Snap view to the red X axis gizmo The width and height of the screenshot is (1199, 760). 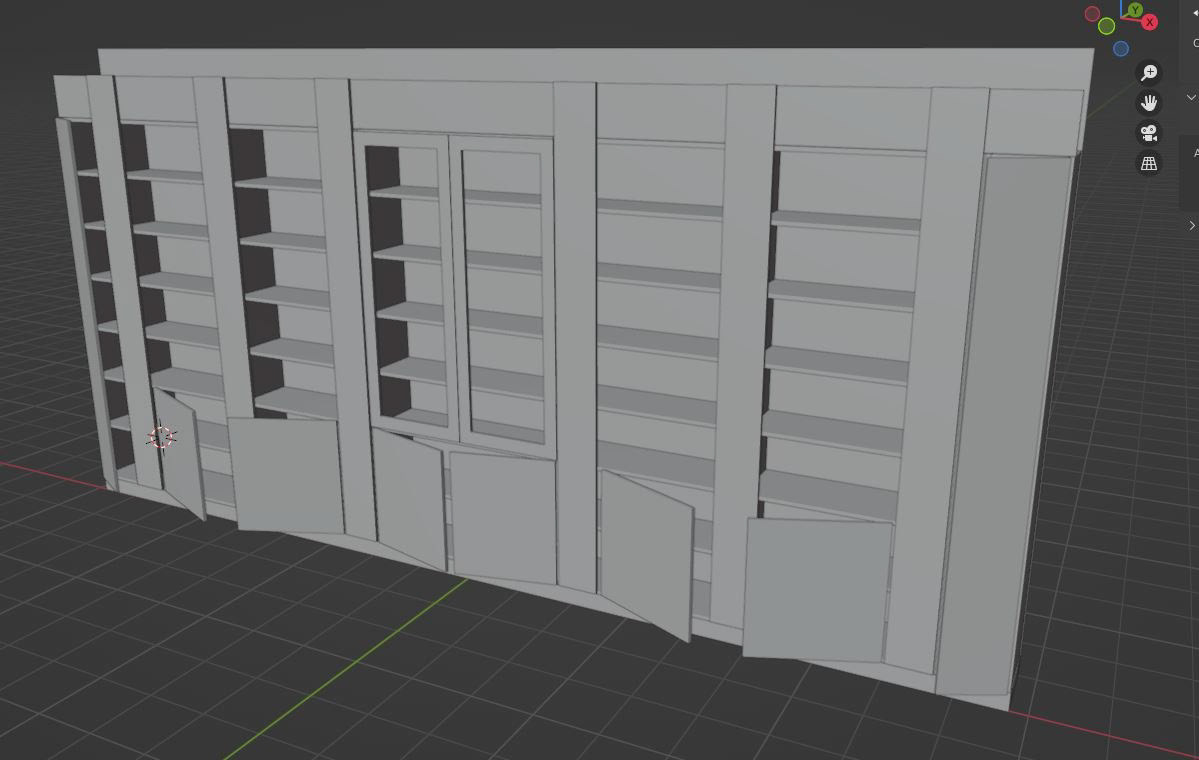tap(1149, 23)
